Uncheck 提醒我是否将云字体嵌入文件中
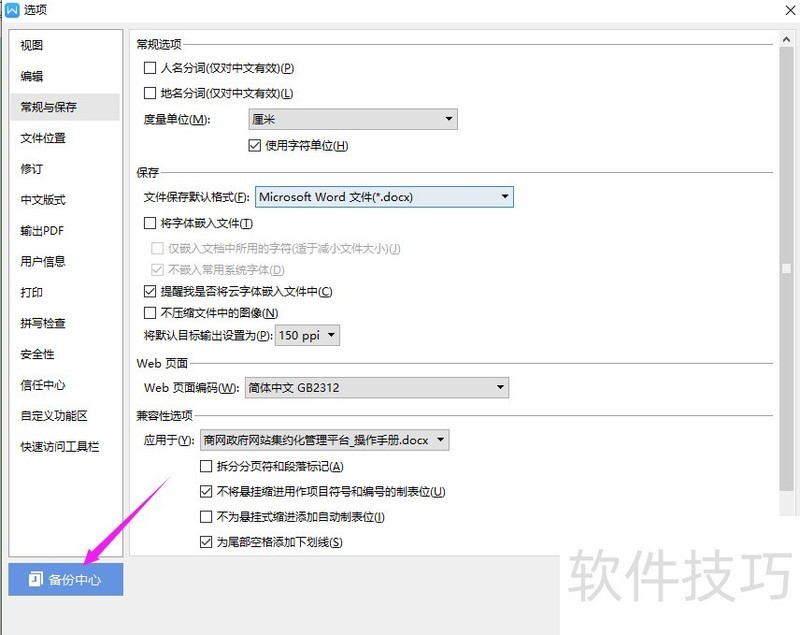800x635 pixels. tap(150, 291)
